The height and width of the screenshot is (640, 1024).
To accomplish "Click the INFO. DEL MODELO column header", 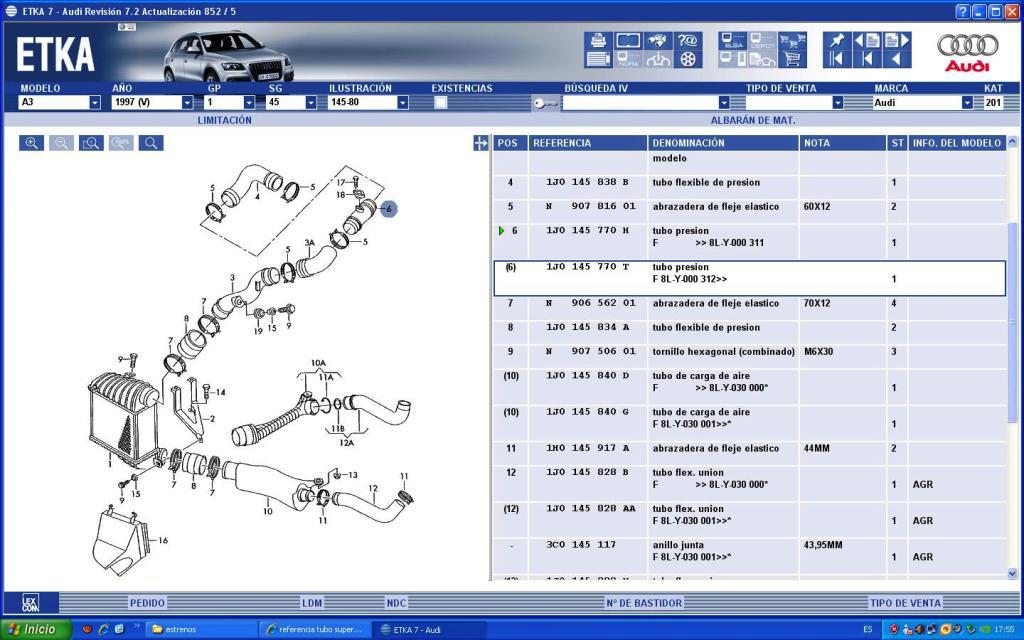I will [x=957, y=143].
